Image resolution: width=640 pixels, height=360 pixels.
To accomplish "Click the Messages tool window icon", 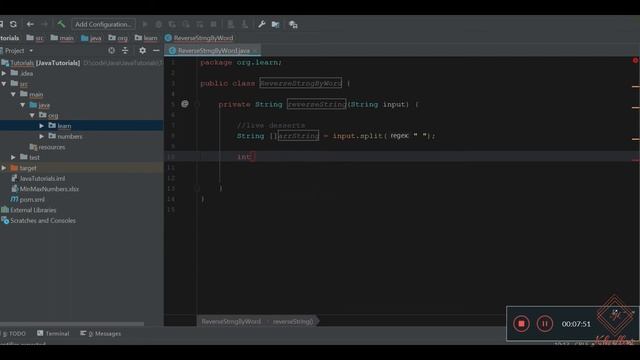I will (83, 333).
